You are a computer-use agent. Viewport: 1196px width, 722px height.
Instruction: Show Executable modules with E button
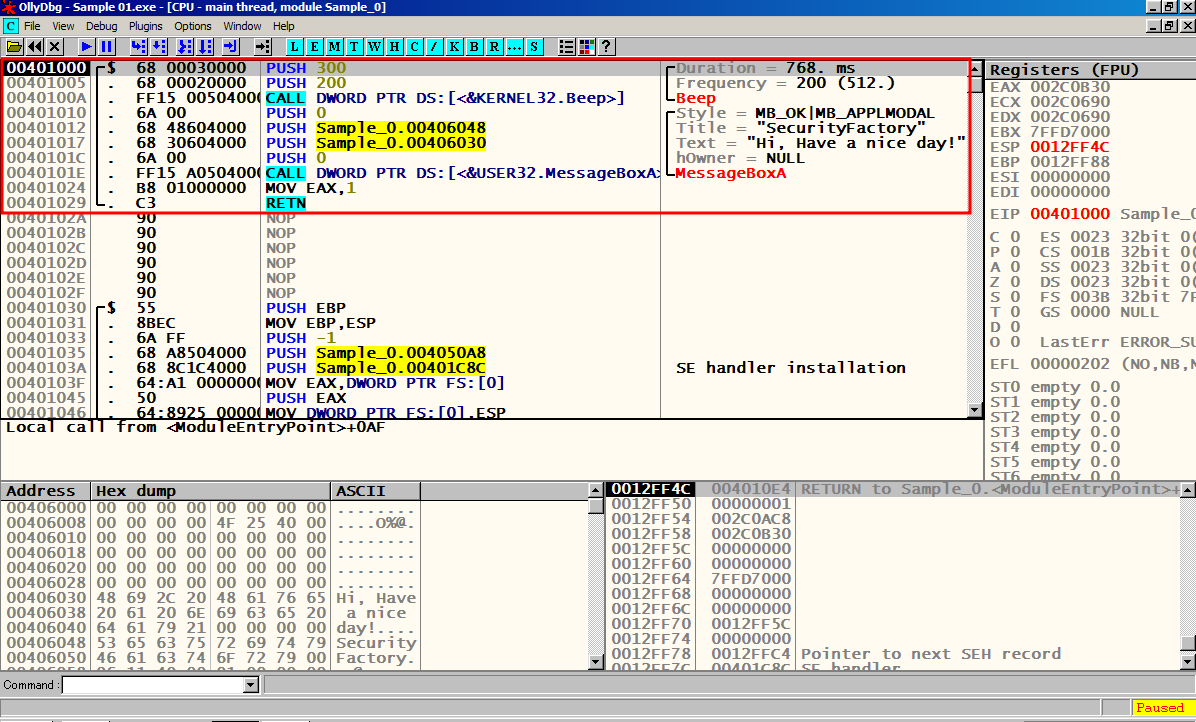314,47
